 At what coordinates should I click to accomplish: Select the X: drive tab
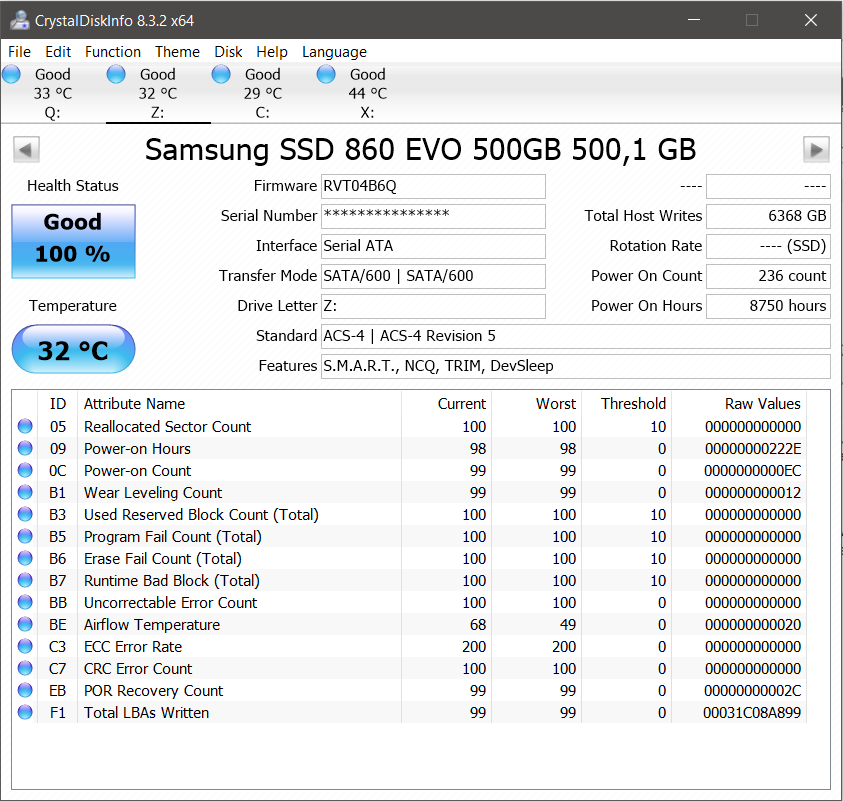tap(368, 94)
